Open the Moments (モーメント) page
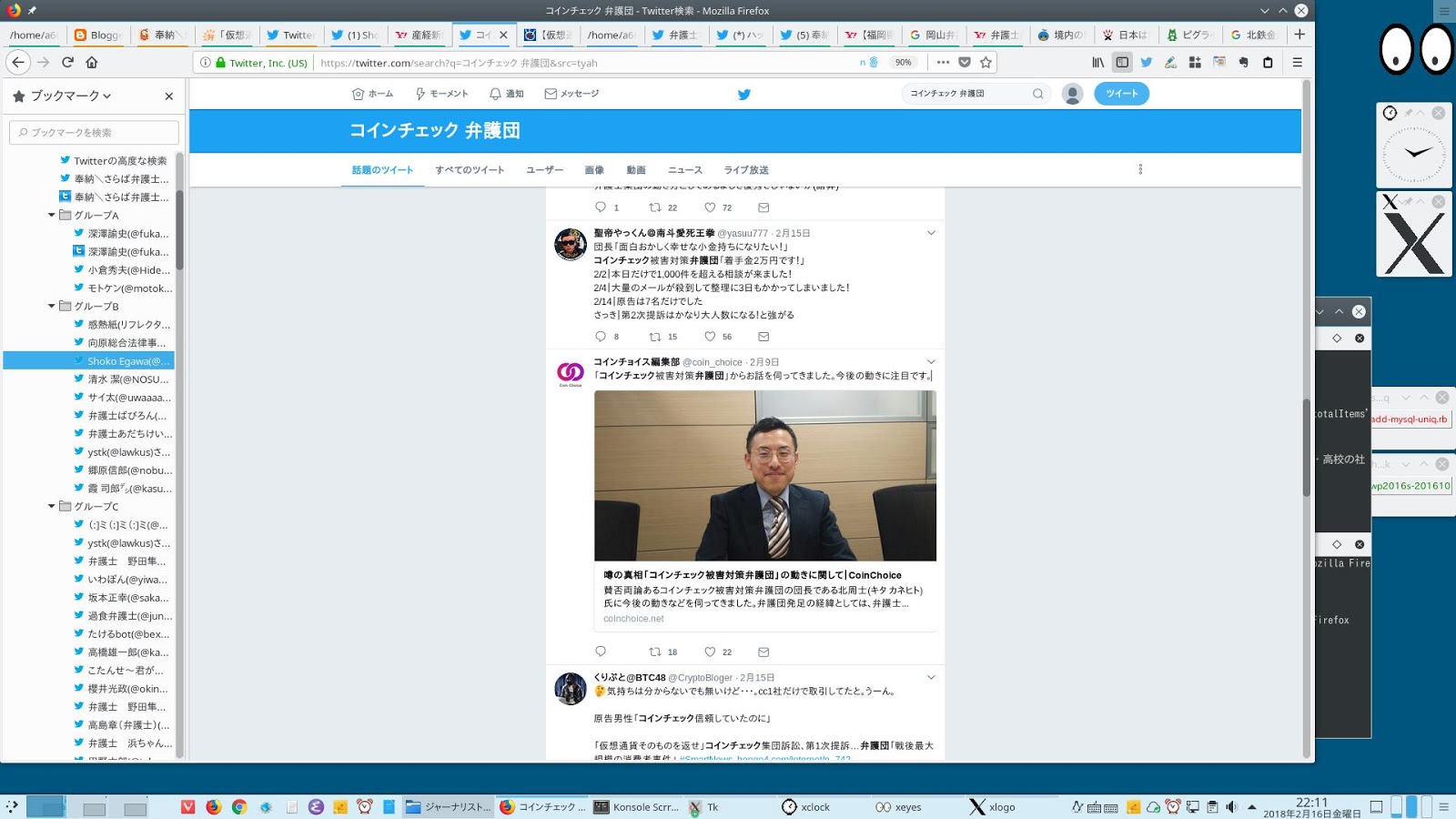The width and height of the screenshot is (1456, 819). pos(441,94)
